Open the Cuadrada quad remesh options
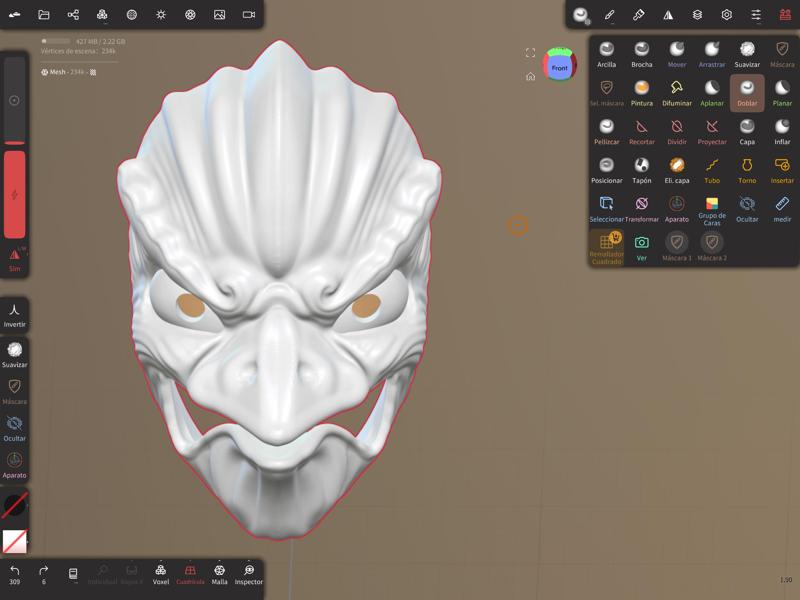 click(190, 574)
